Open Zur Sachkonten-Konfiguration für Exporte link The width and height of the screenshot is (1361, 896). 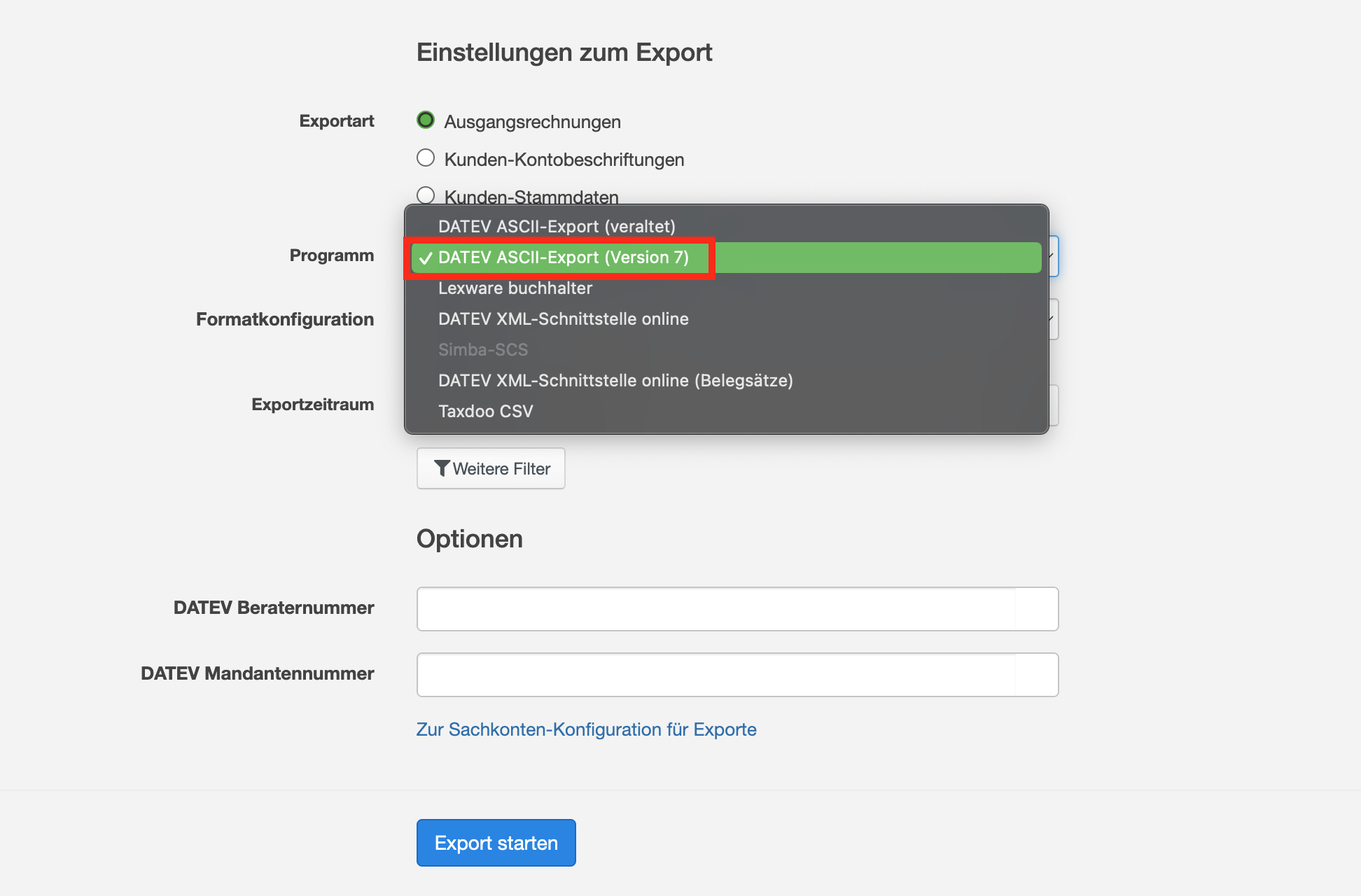click(x=586, y=729)
